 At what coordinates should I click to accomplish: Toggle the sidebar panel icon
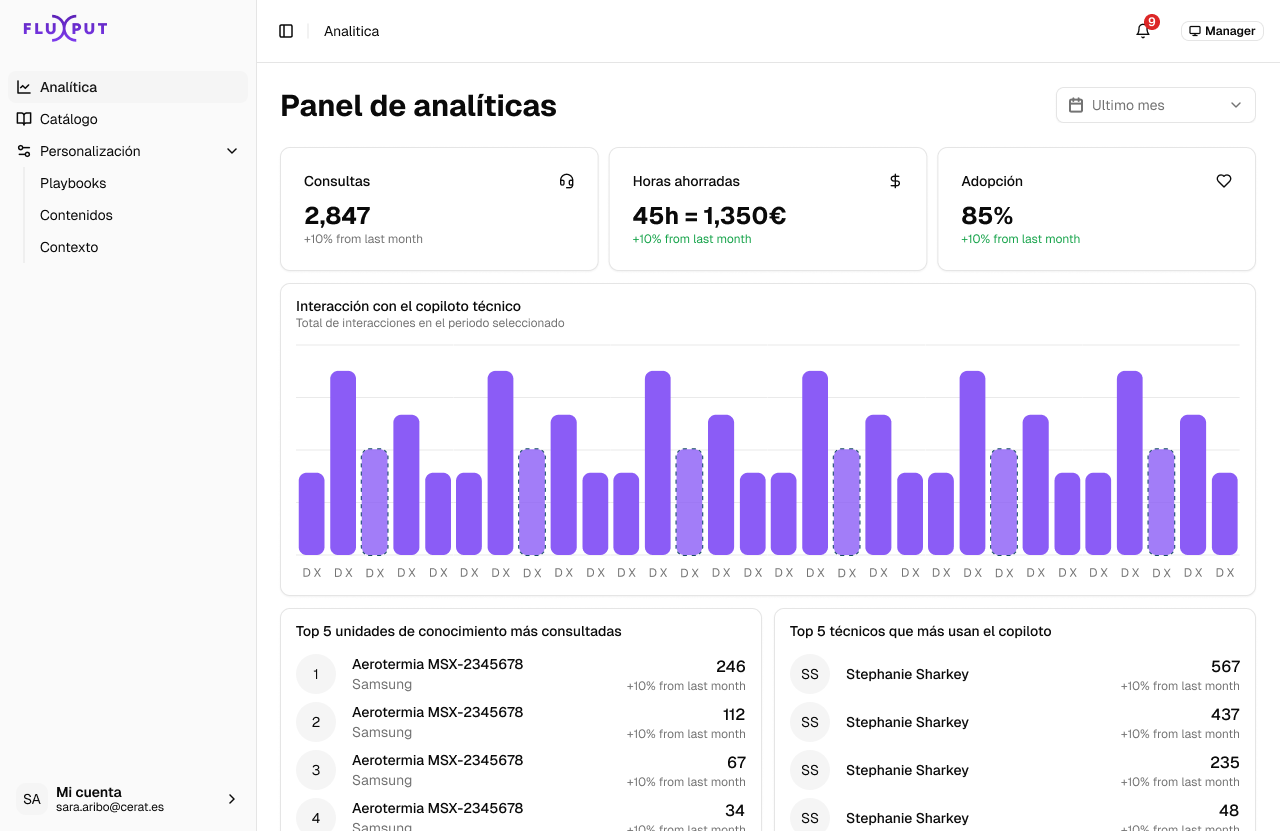coord(286,31)
